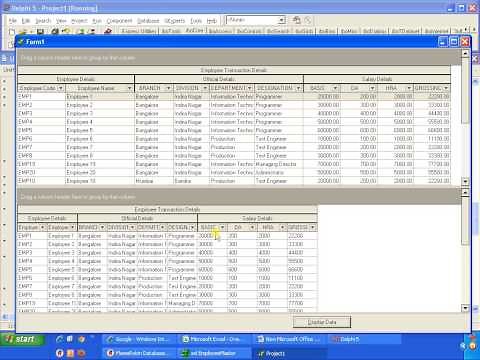Select the 77700 gross cell in bottom grid

coord(302,303)
